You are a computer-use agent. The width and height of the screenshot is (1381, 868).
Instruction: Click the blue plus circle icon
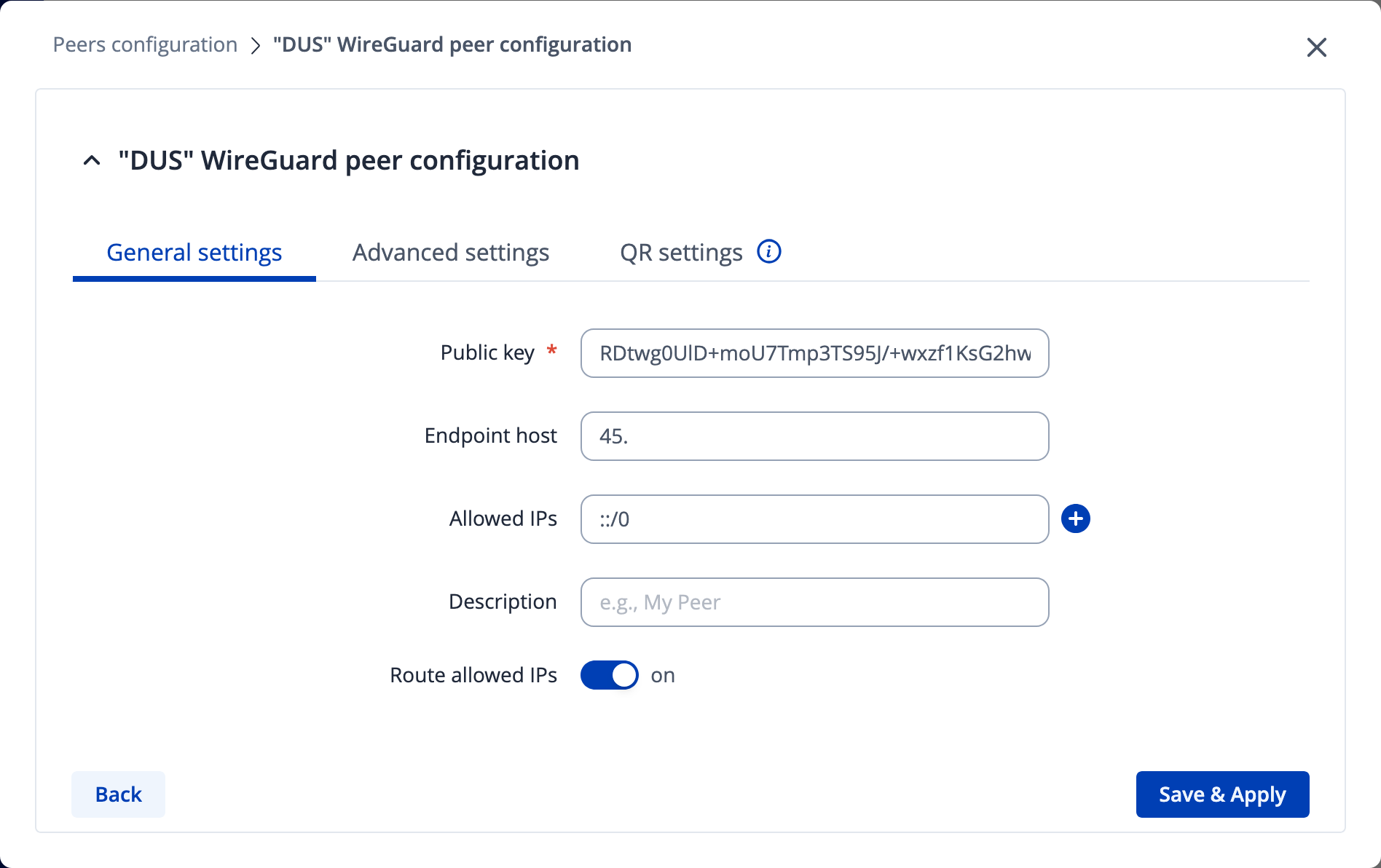click(x=1076, y=518)
